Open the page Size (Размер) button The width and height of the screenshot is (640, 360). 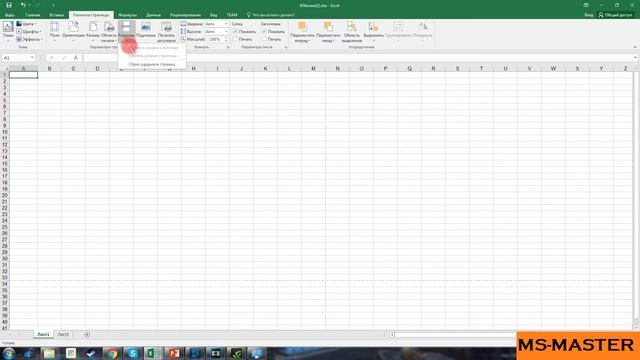click(x=93, y=31)
